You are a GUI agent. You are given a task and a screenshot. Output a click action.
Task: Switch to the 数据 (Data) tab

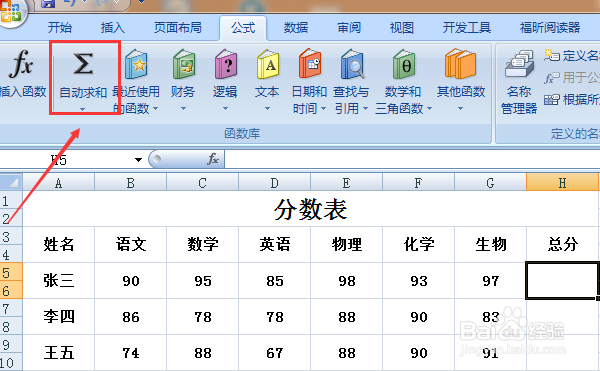[x=296, y=28]
